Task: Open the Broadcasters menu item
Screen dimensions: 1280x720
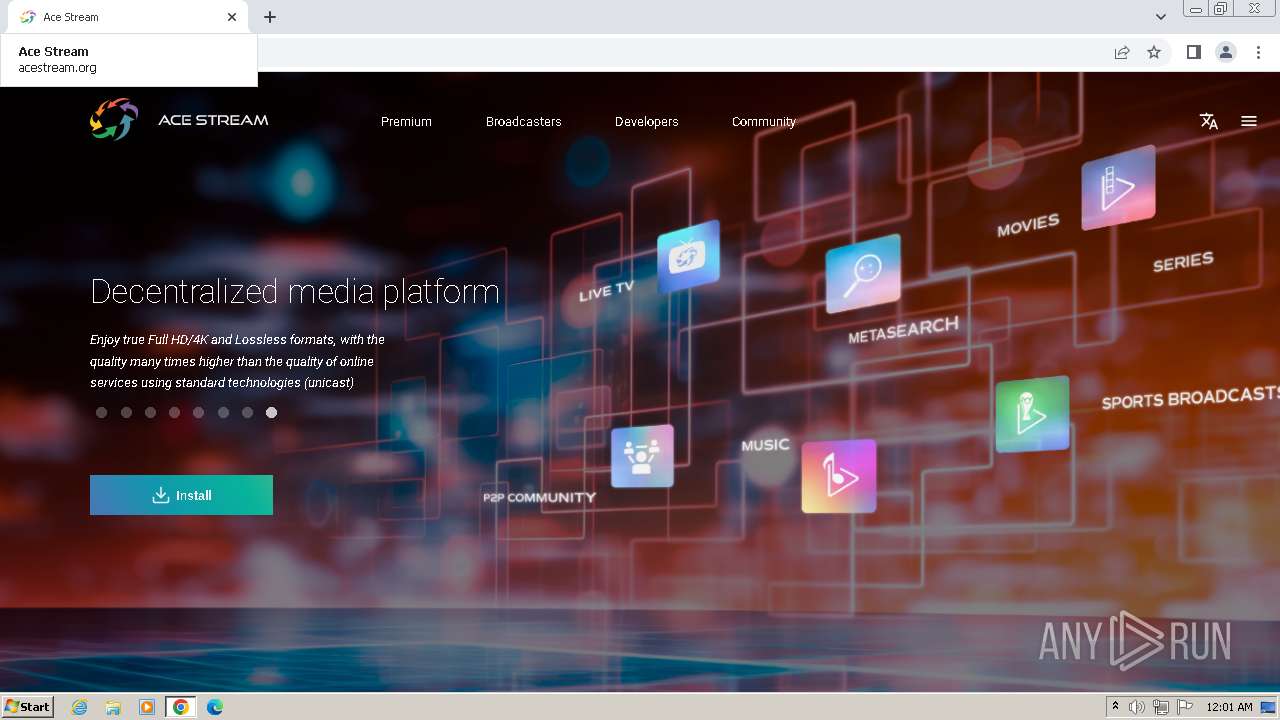Action: pos(524,121)
